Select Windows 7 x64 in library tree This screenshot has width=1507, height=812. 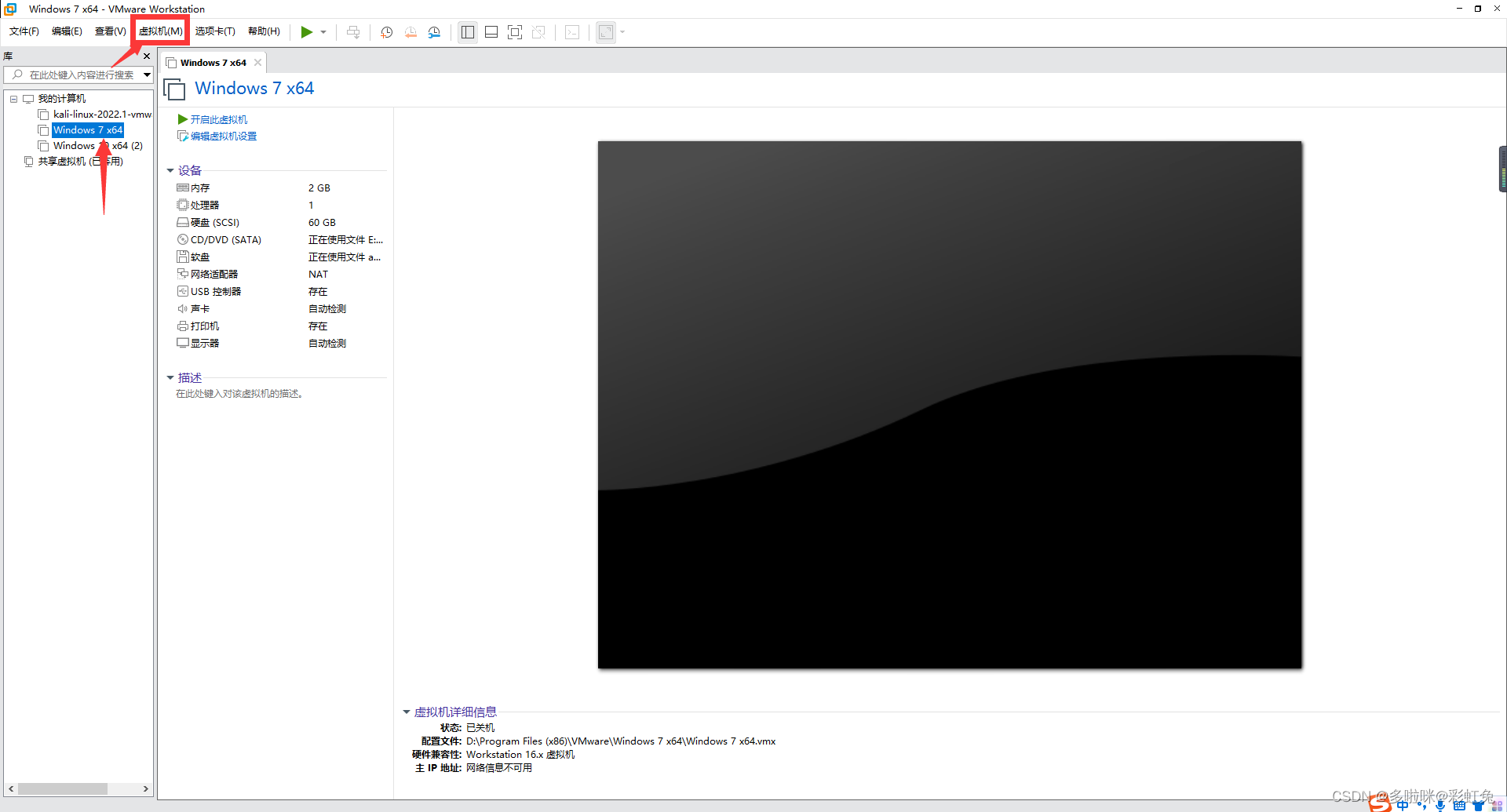tap(88, 130)
